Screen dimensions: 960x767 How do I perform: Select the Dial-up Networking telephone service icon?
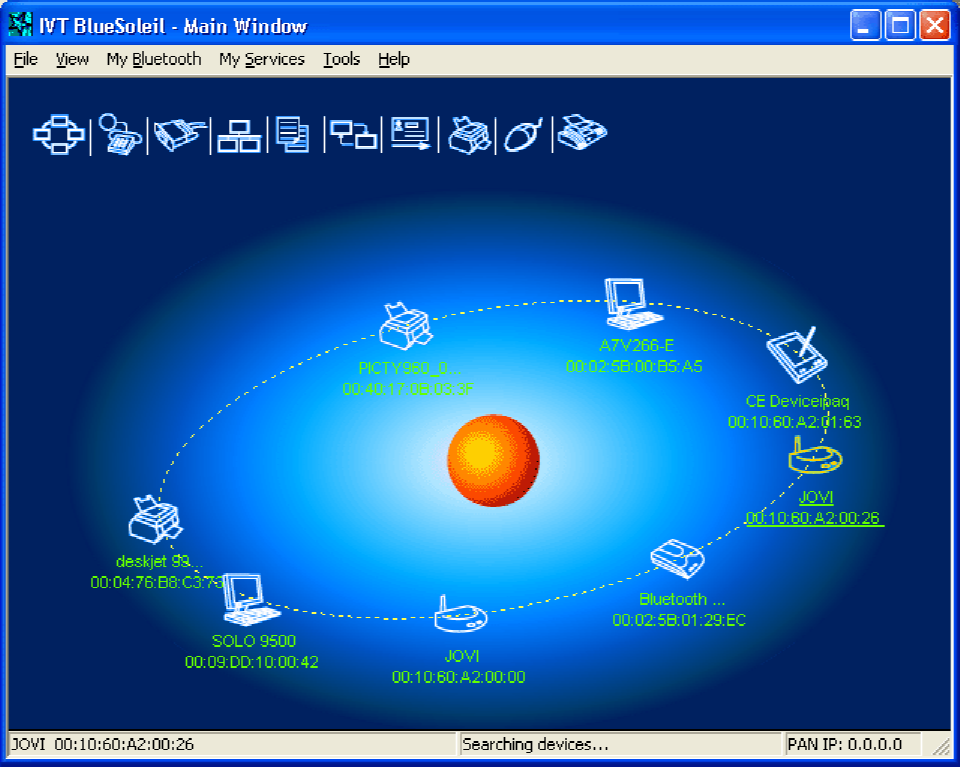point(120,134)
